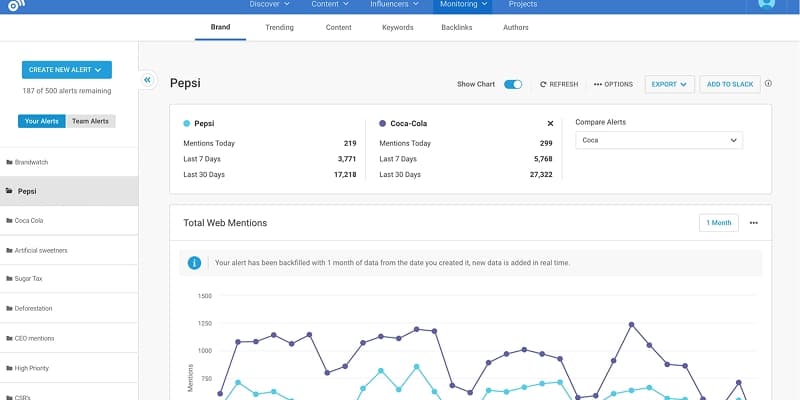The width and height of the screenshot is (800, 400).
Task: Switch to the Keywords tab
Action: point(397,28)
